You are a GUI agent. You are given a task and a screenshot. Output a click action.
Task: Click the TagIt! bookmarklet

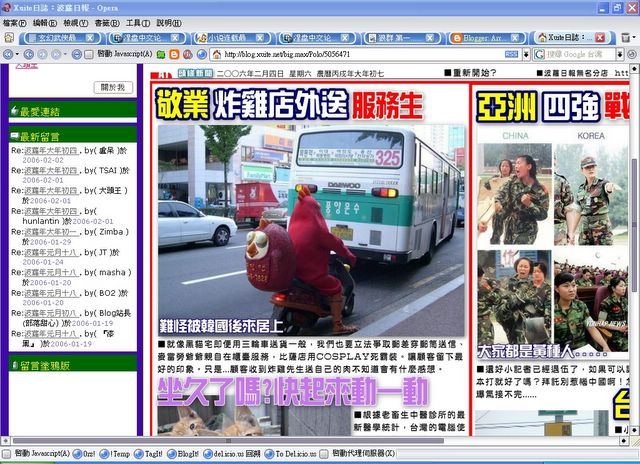pos(149,454)
